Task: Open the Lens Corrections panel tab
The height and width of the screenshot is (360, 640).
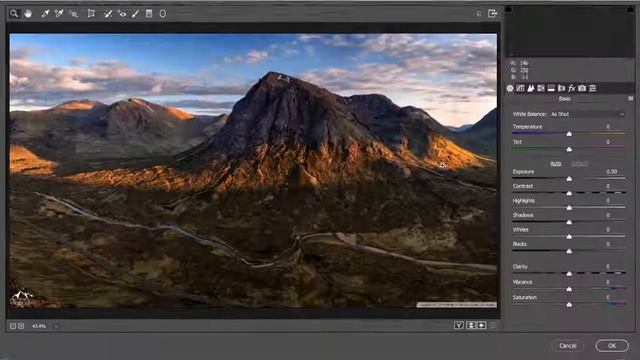Action: coord(562,88)
